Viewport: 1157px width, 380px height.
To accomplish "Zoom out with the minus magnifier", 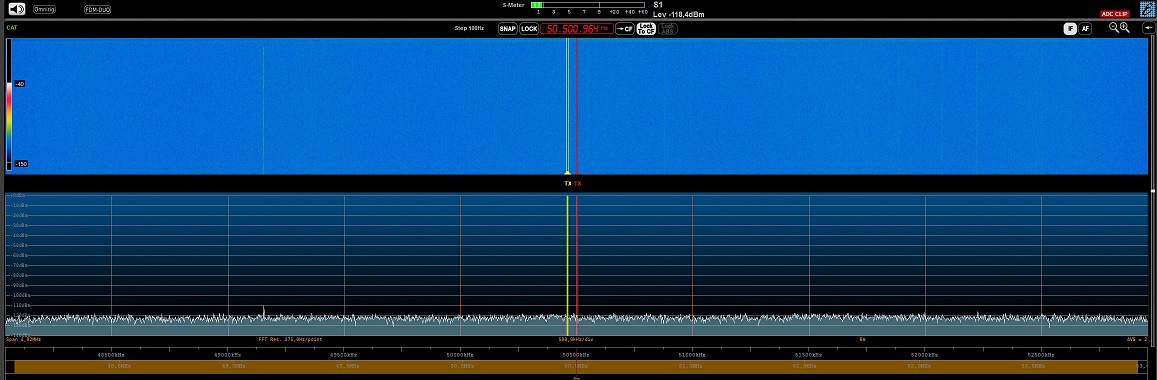I will point(1113,27).
